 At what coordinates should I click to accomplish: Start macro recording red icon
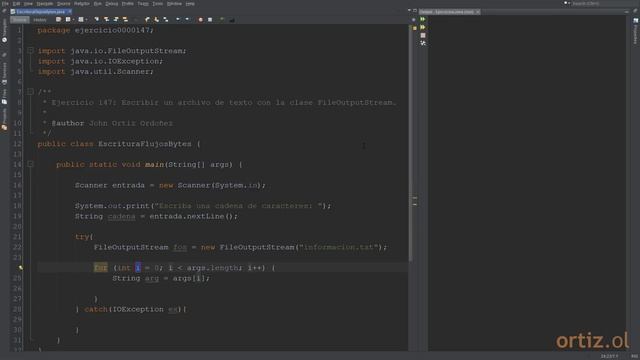click(200, 20)
